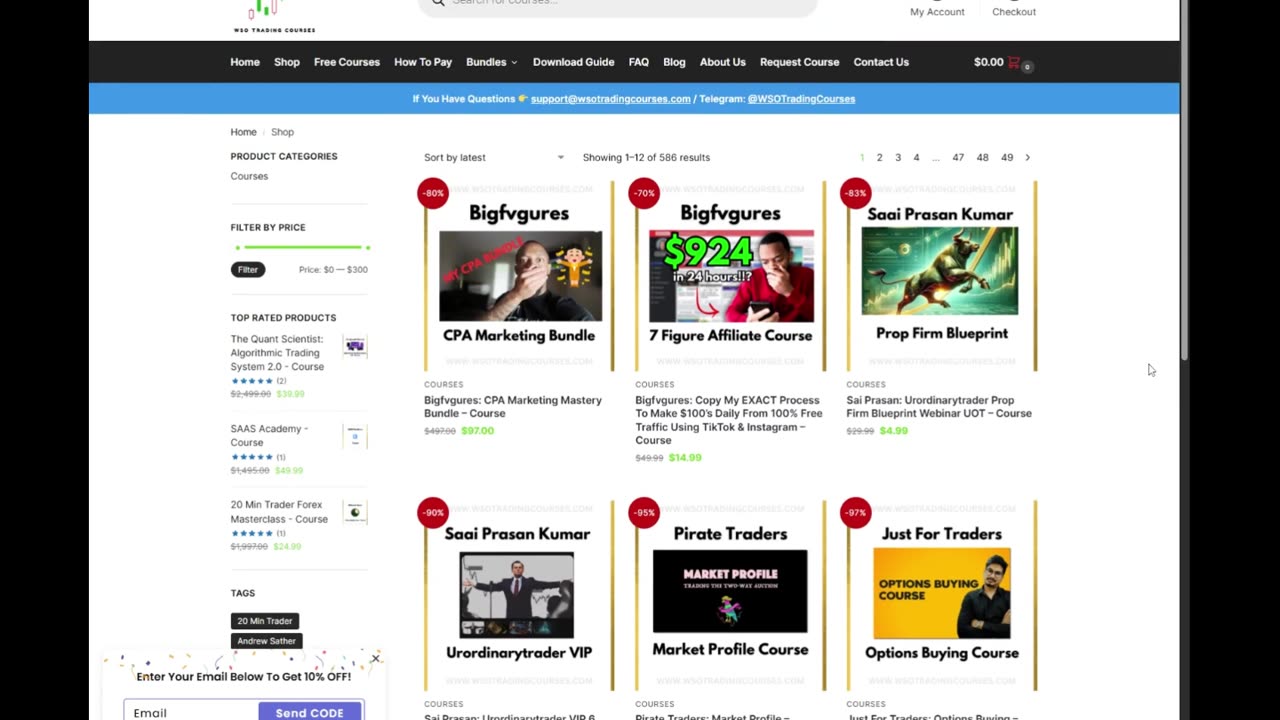Click the $14.99 sale price
The image size is (1280, 720).
point(685,458)
